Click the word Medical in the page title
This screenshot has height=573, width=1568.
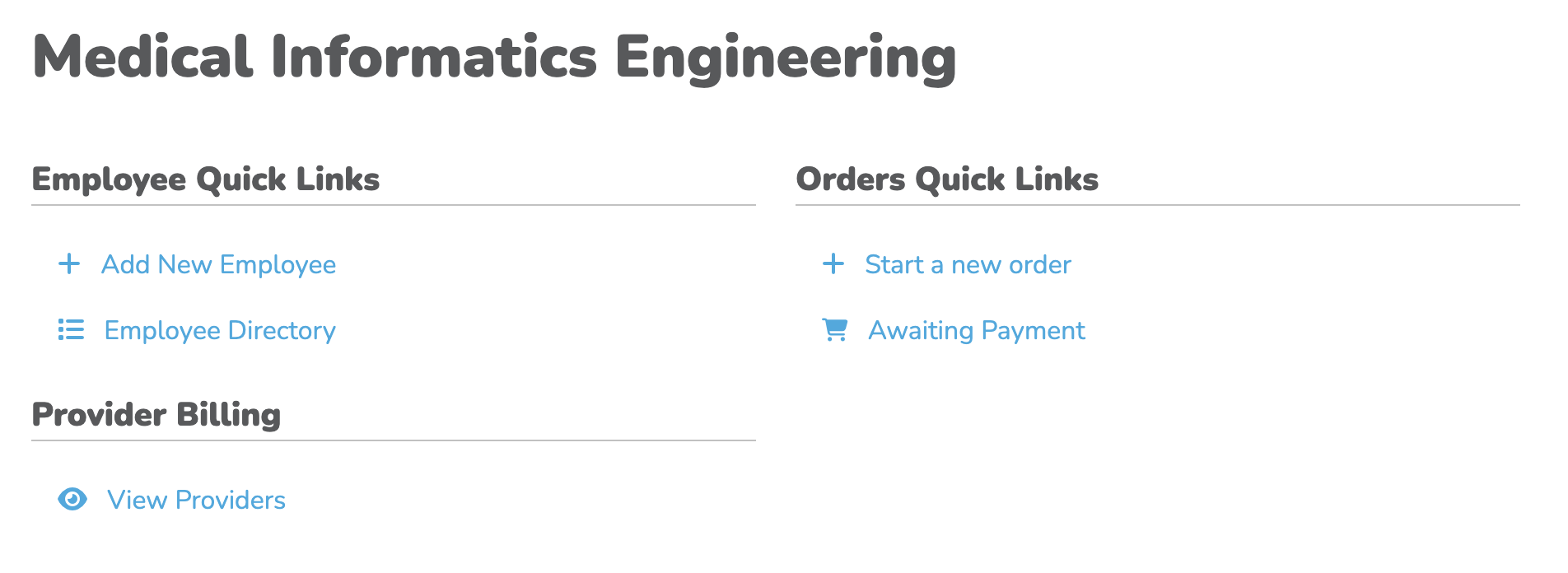click(x=142, y=58)
